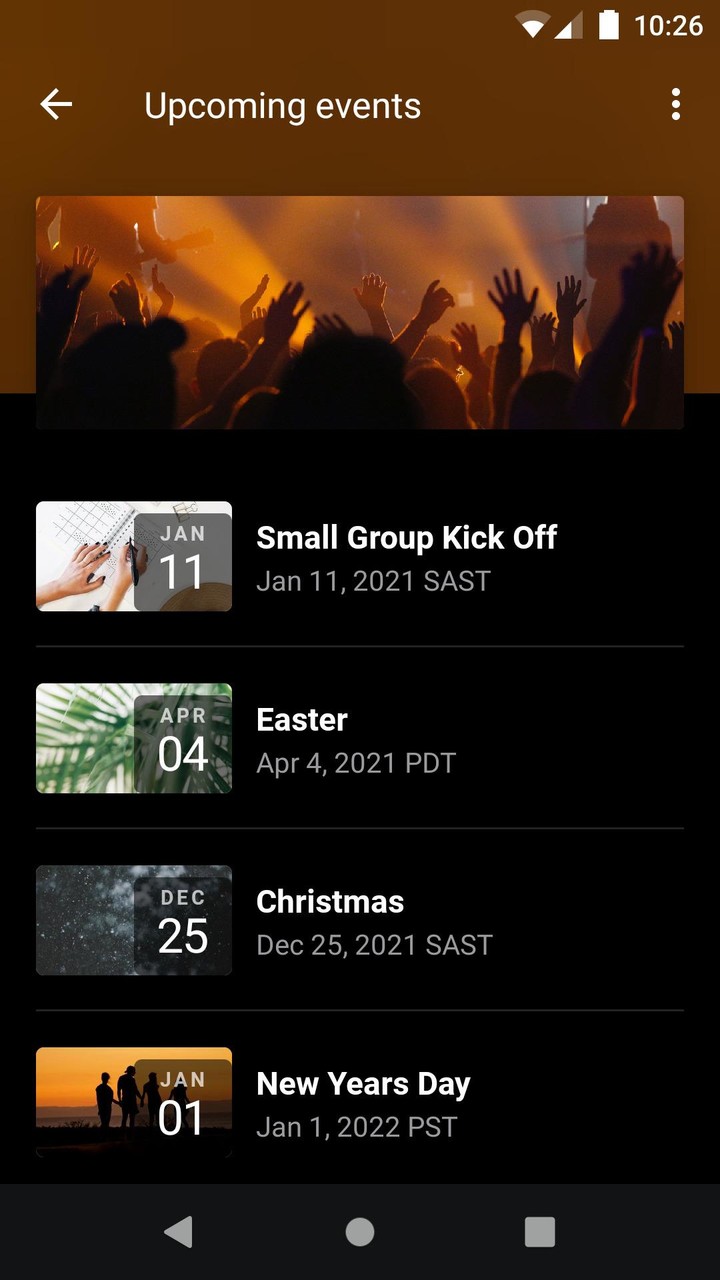Tap the New Years Day sunset thumbnail
Screen dimensions: 720x1280
tap(134, 1102)
